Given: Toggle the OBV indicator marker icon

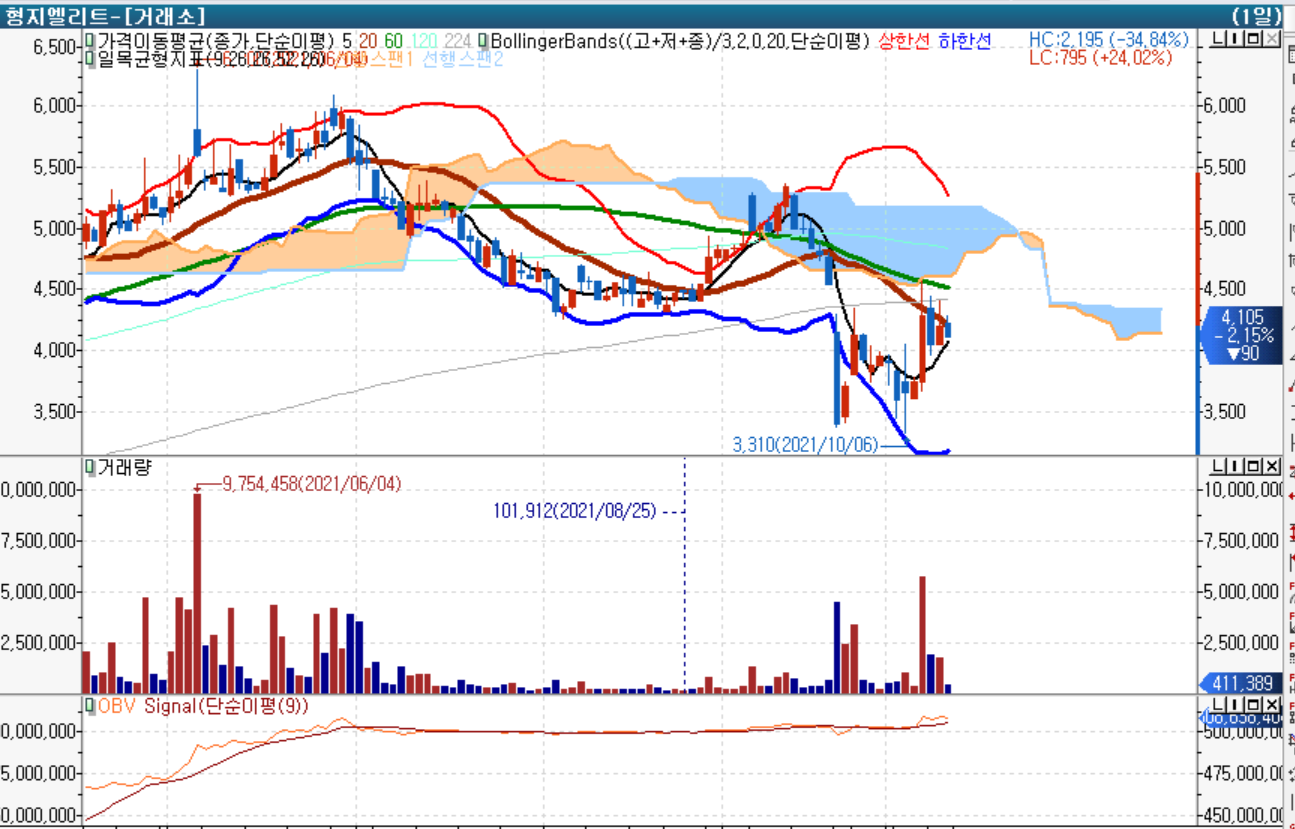Looking at the screenshot, I should pos(91,706).
